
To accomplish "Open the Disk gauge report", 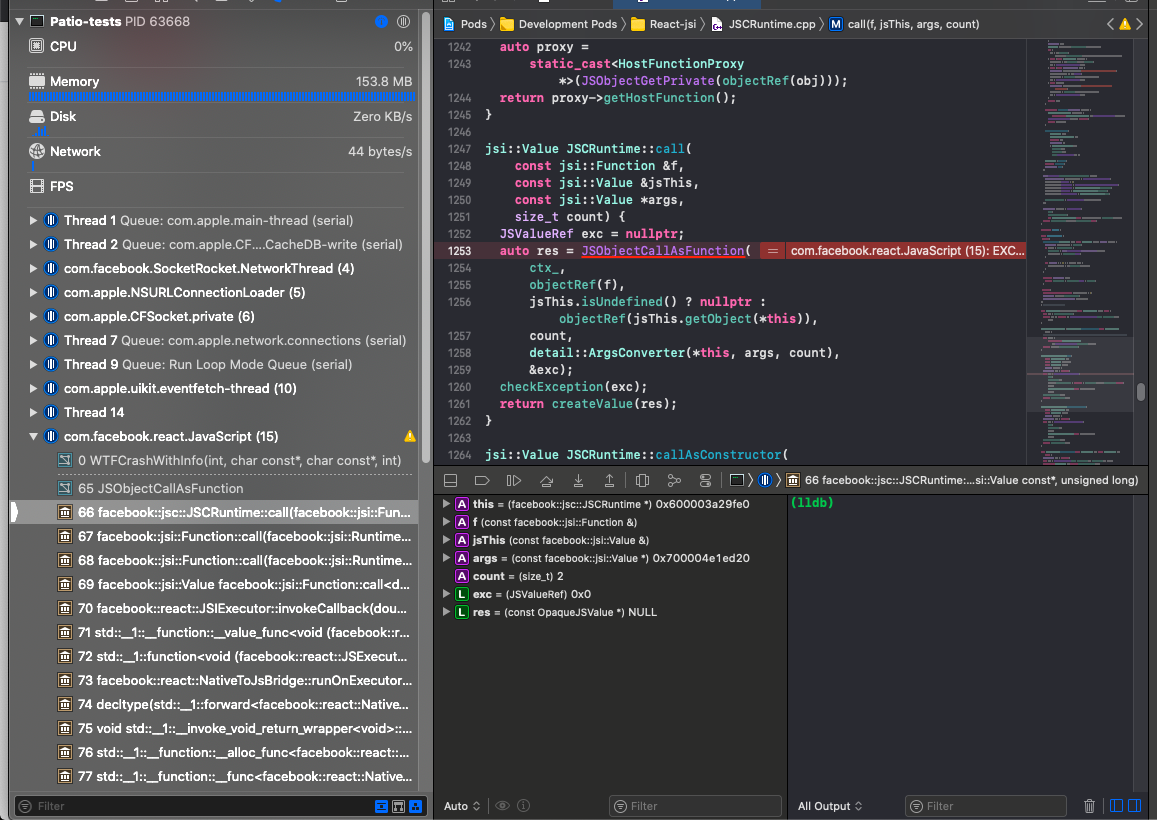I will click(x=220, y=117).
